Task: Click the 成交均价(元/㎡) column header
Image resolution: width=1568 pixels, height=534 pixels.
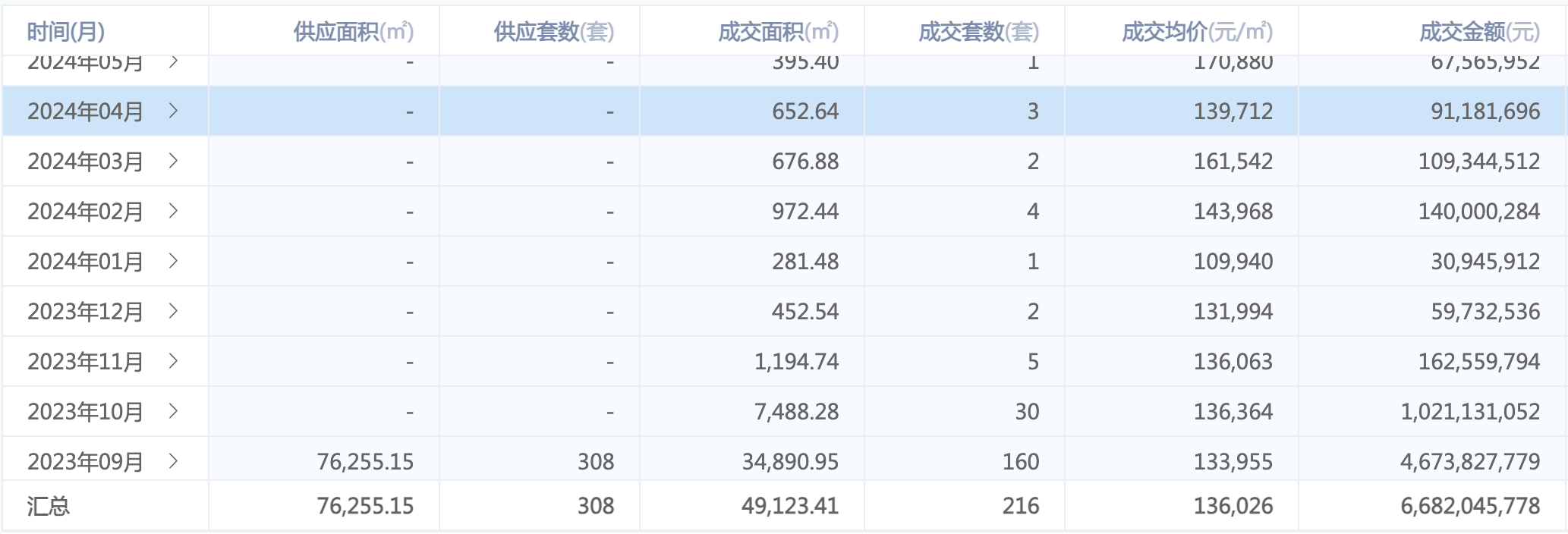Action: coord(1197,32)
